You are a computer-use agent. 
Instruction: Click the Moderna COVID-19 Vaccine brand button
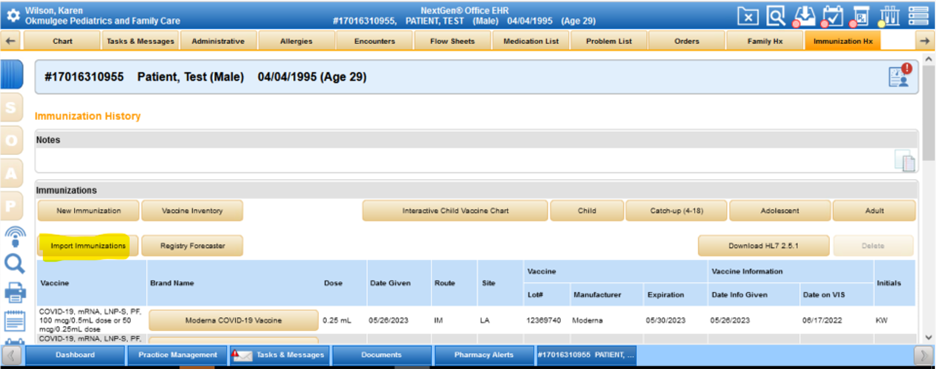click(x=233, y=321)
